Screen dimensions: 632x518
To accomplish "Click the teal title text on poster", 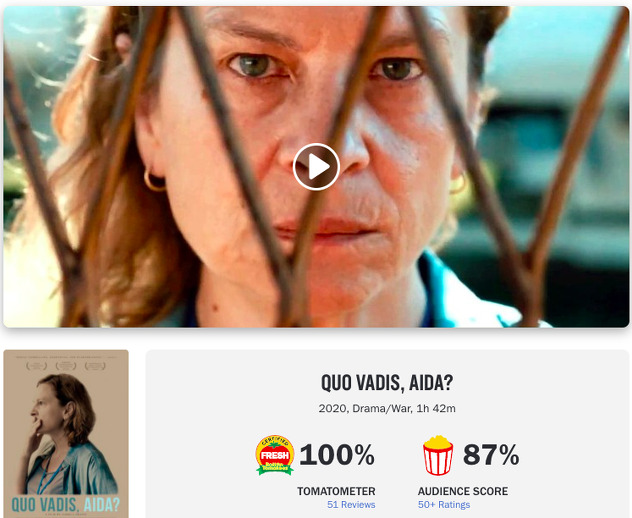I will tap(66, 505).
